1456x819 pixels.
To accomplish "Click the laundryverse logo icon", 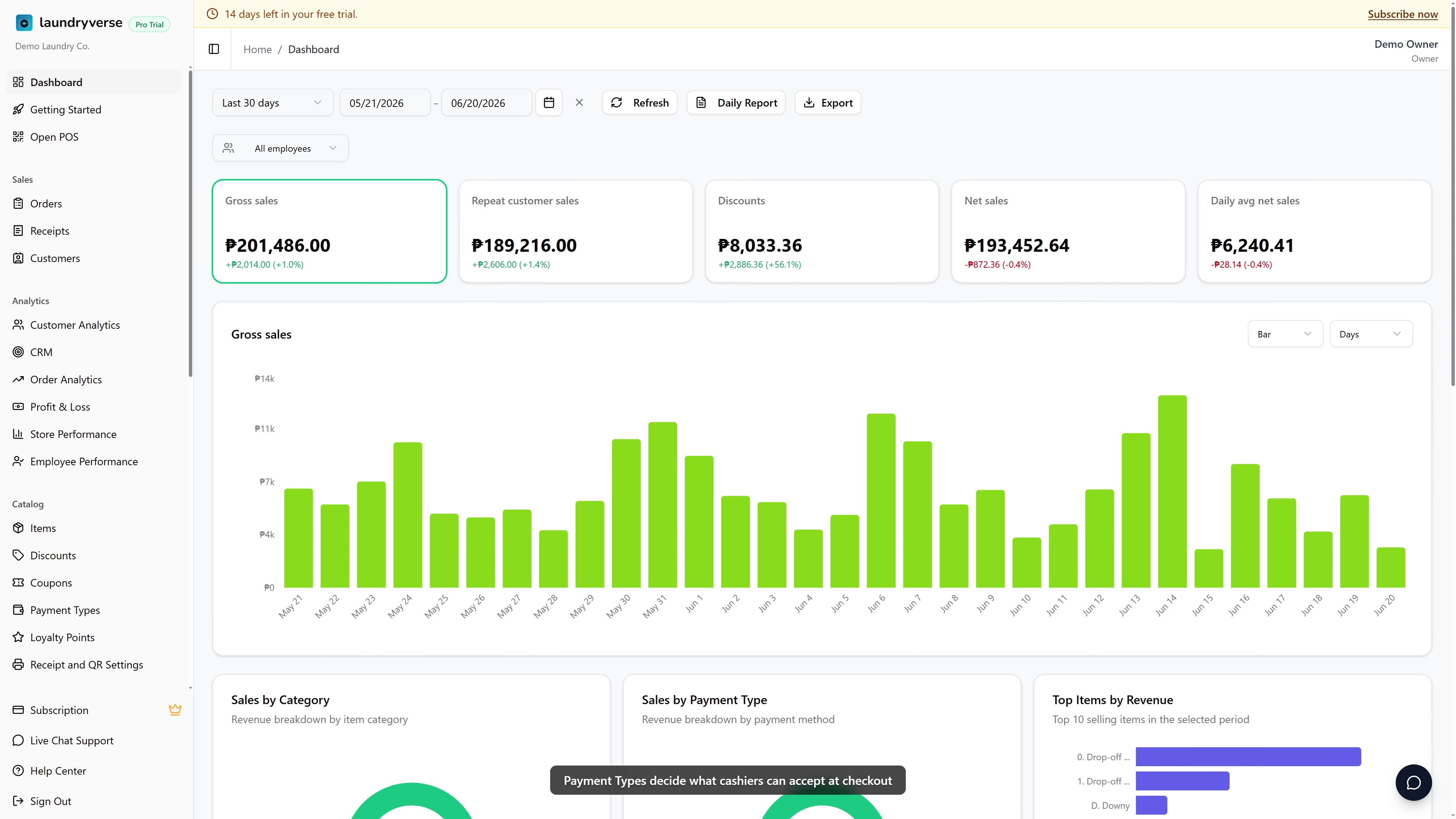I will (x=24, y=23).
